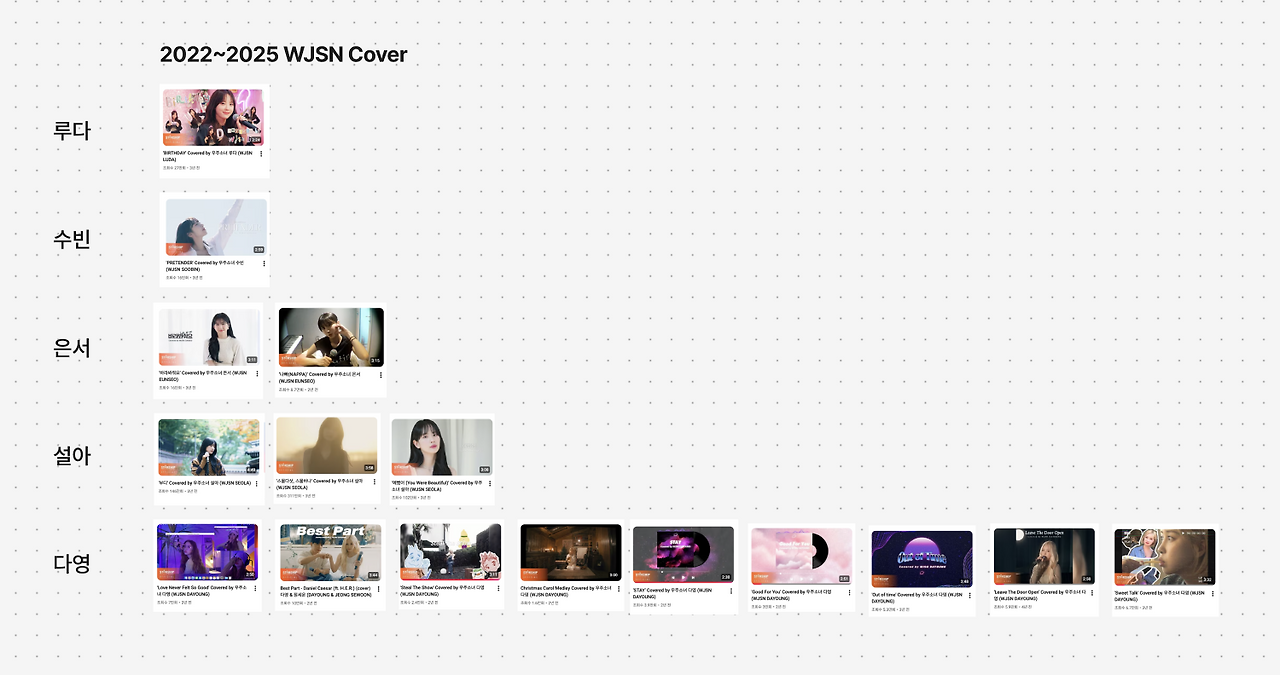Open the 'Sweet Talk' video thumbnail

(x=1165, y=558)
